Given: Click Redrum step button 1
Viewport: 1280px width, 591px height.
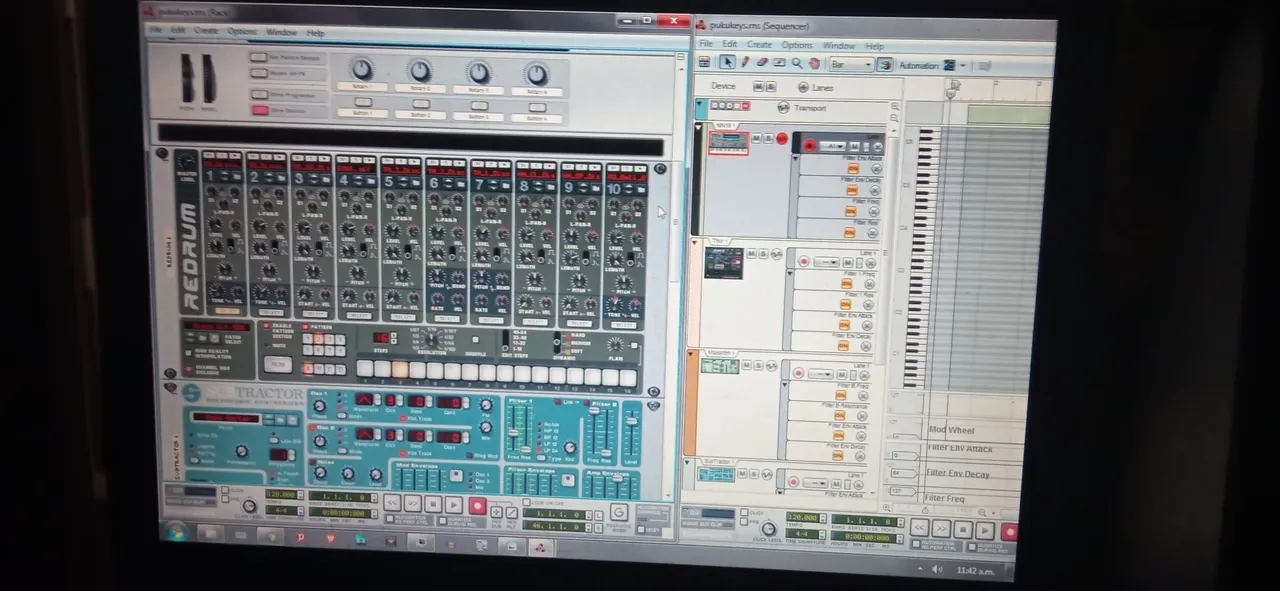Looking at the screenshot, I should point(365,369).
